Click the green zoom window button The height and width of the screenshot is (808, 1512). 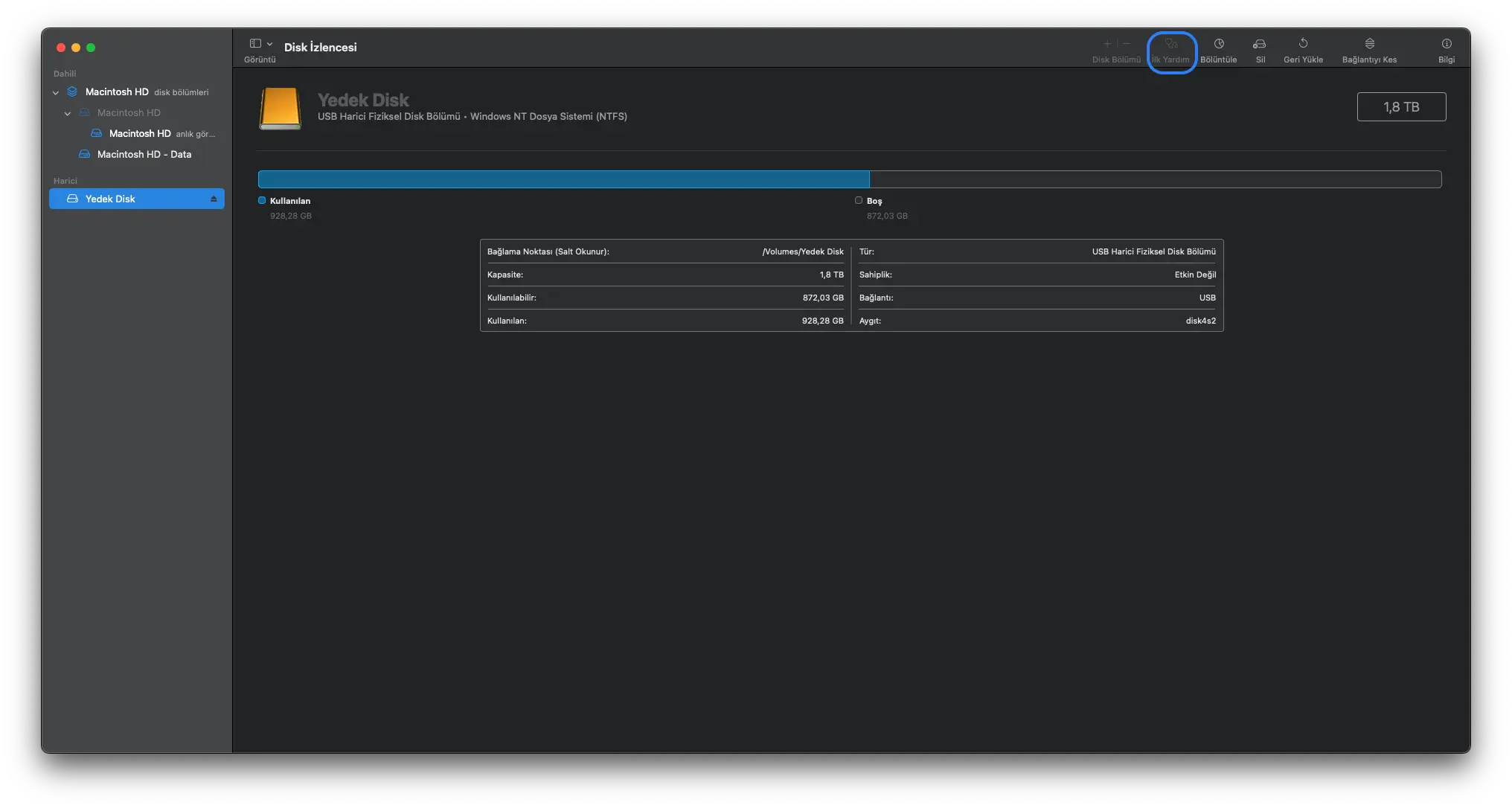click(91, 48)
